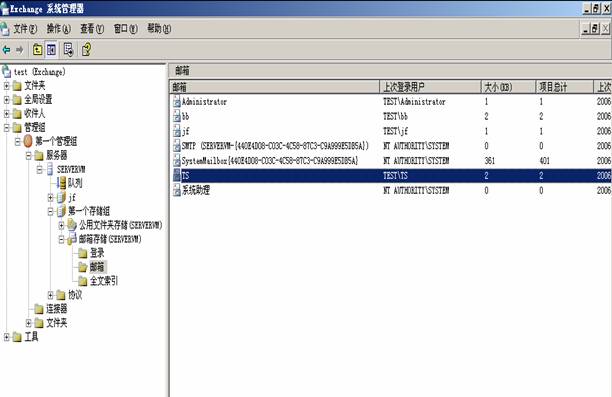612x397 pixels.
Task: Click TEST\TS in the selected row
Action: point(395,176)
